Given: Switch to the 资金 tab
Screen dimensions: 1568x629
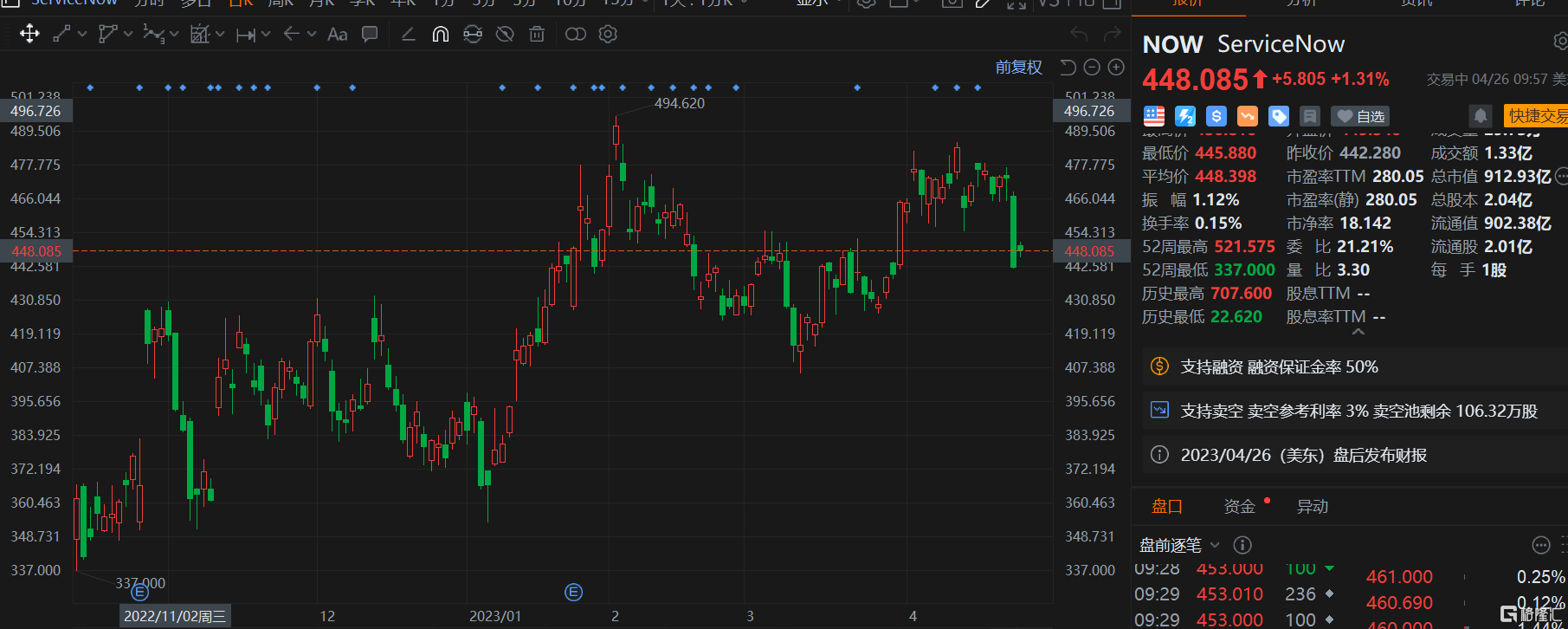Looking at the screenshot, I should [1240, 507].
